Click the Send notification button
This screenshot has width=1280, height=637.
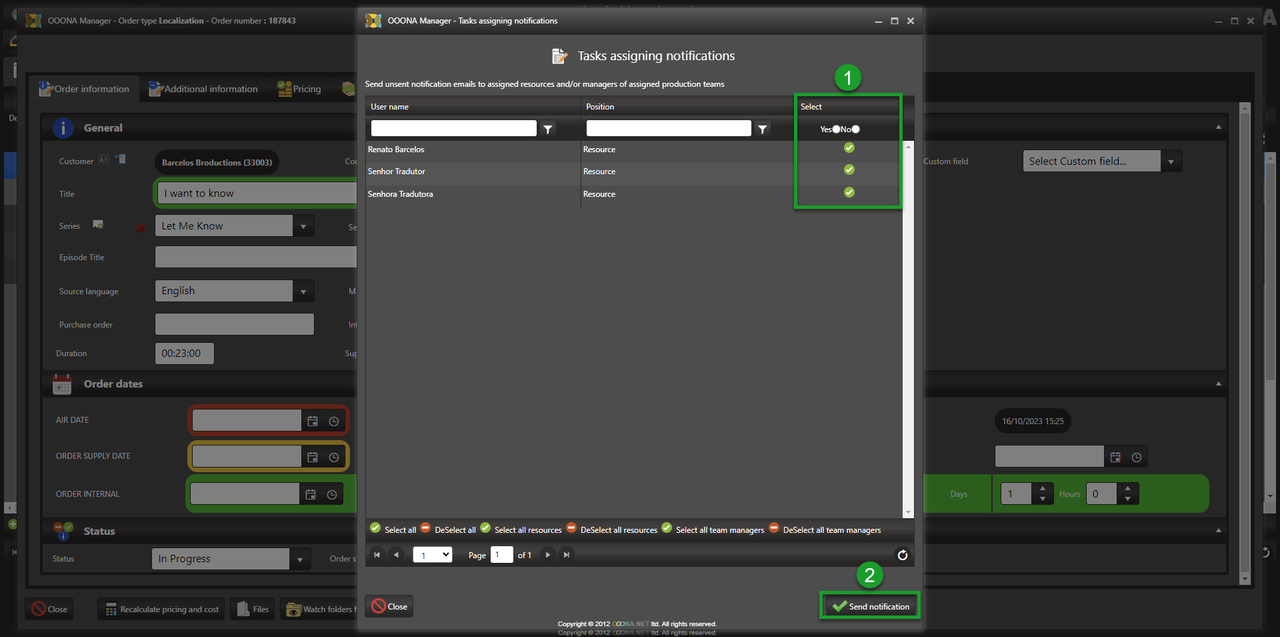[869, 606]
